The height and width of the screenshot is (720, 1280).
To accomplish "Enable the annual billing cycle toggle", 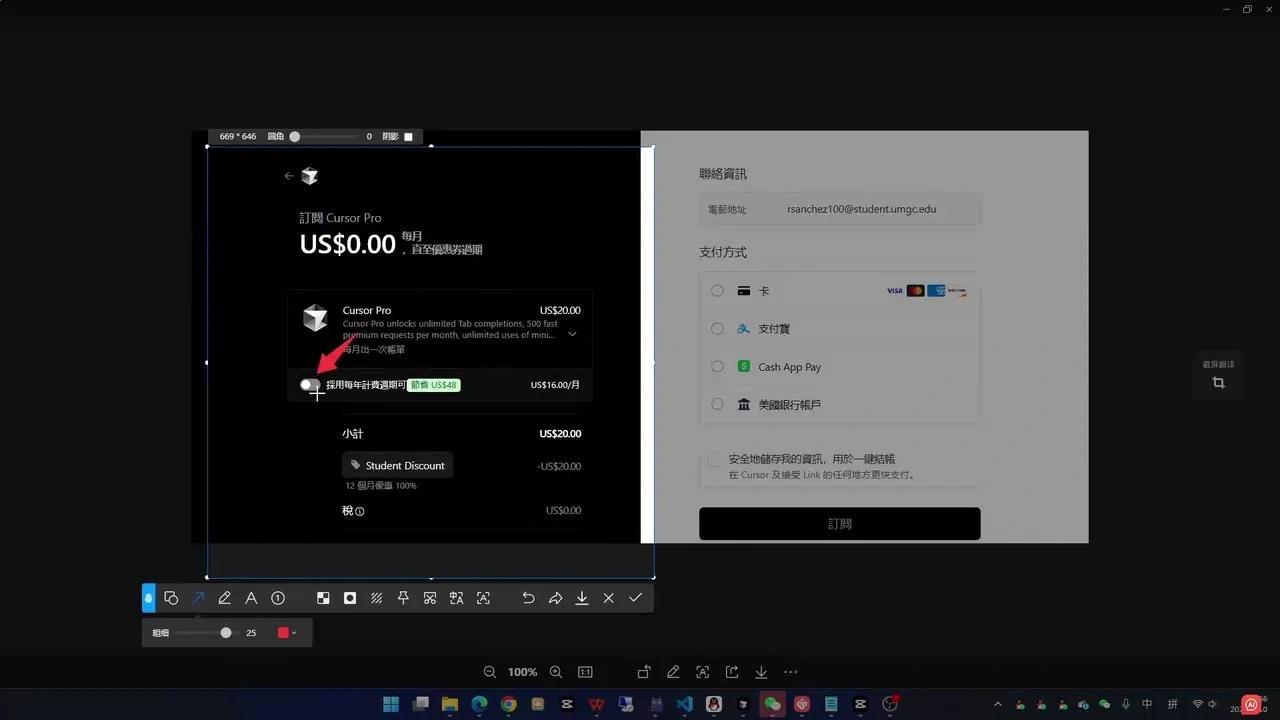I will [x=308, y=385].
